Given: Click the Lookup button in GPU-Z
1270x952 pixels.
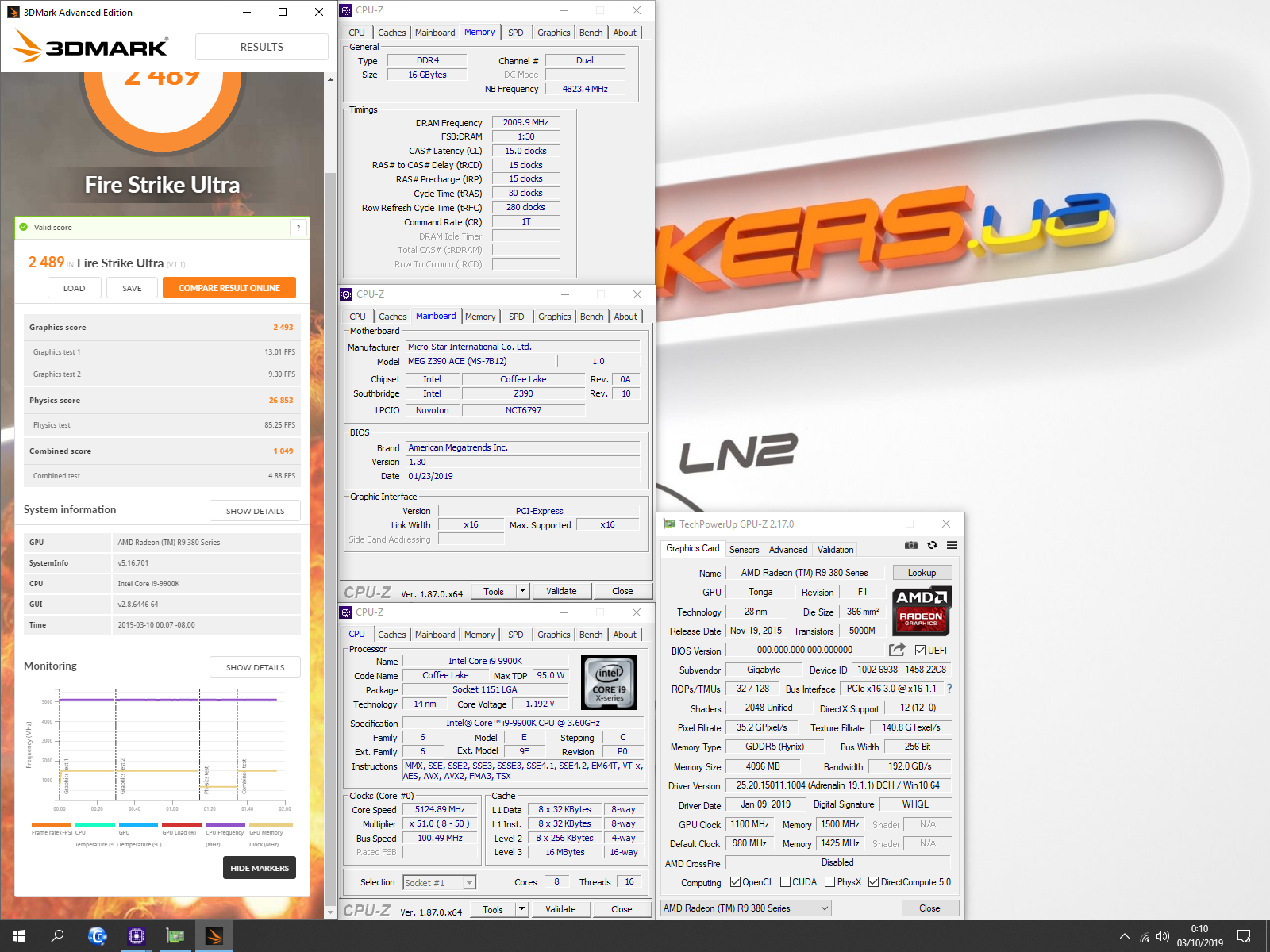Looking at the screenshot, I should pos(922,573).
